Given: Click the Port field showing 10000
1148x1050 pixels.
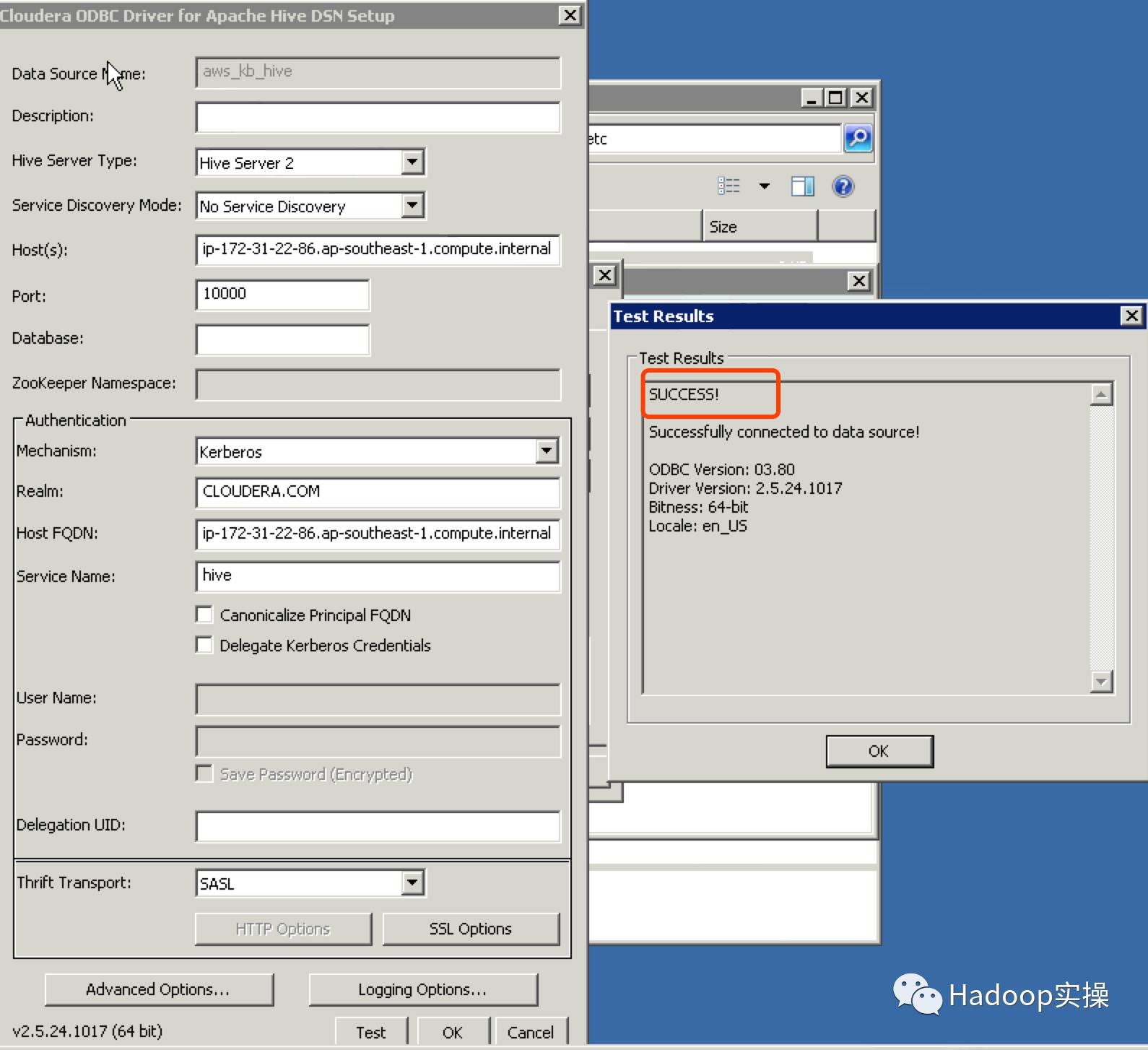Looking at the screenshot, I should (x=282, y=295).
